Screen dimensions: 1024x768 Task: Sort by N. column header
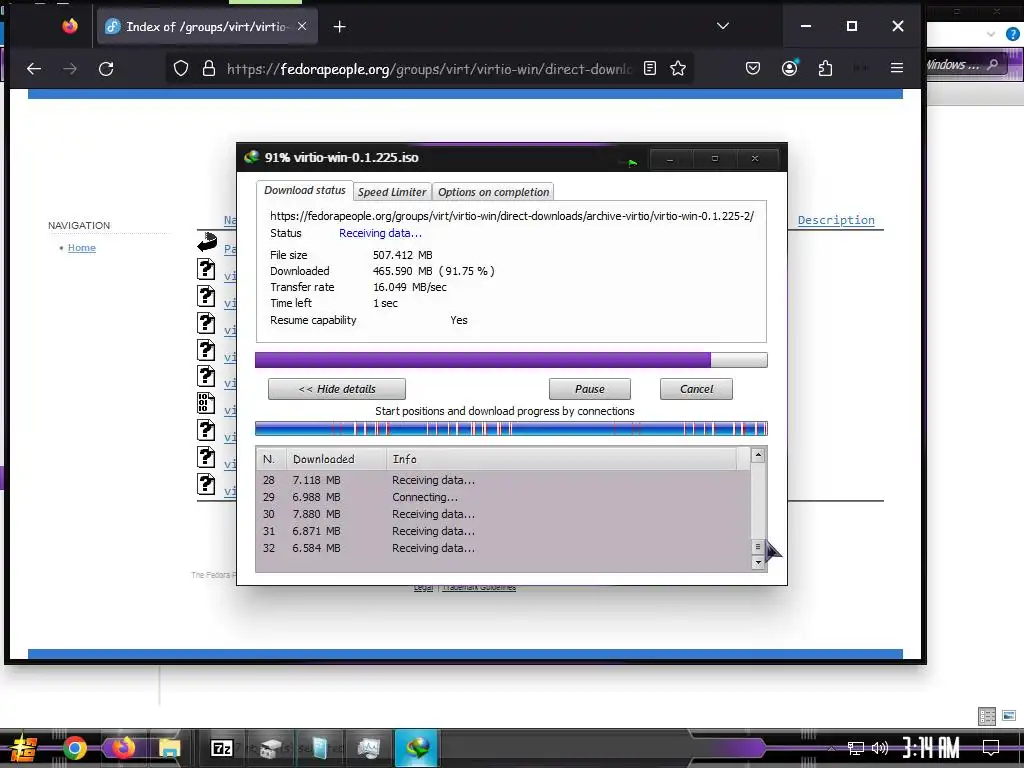271,459
